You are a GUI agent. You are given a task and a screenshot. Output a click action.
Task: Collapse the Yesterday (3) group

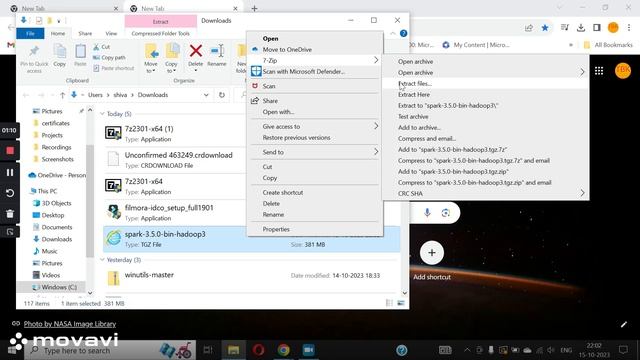pyautogui.click(x=102, y=260)
